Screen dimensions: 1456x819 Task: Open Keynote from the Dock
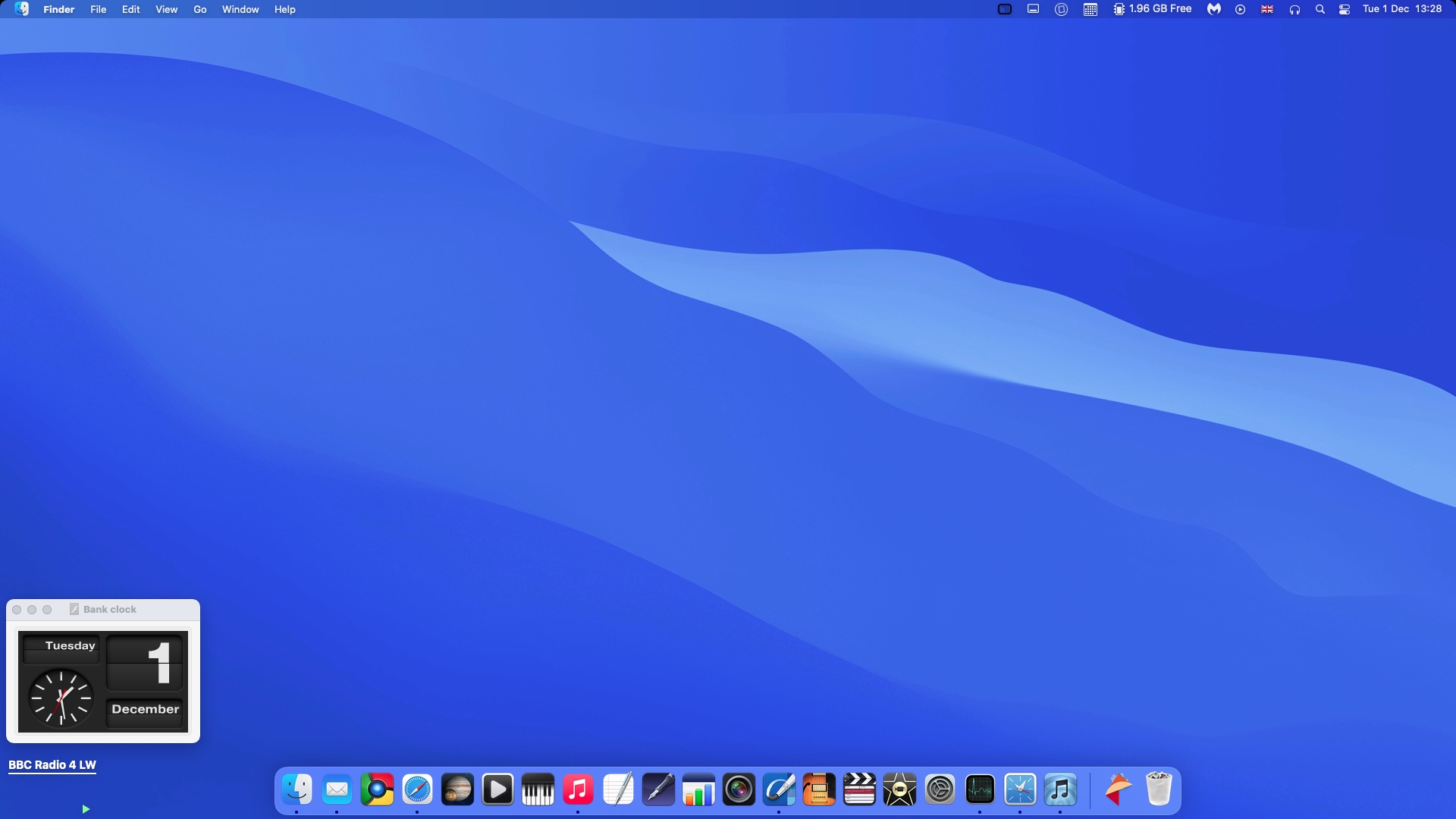[698, 790]
